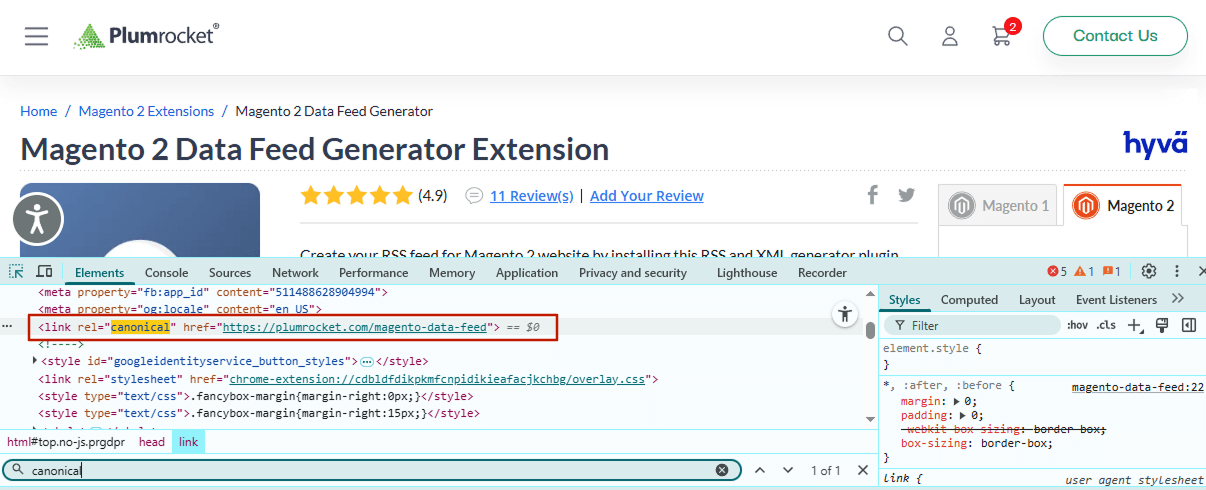The image size is (1206, 490).
Task: Open the Network panel tab
Action: coord(295,273)
